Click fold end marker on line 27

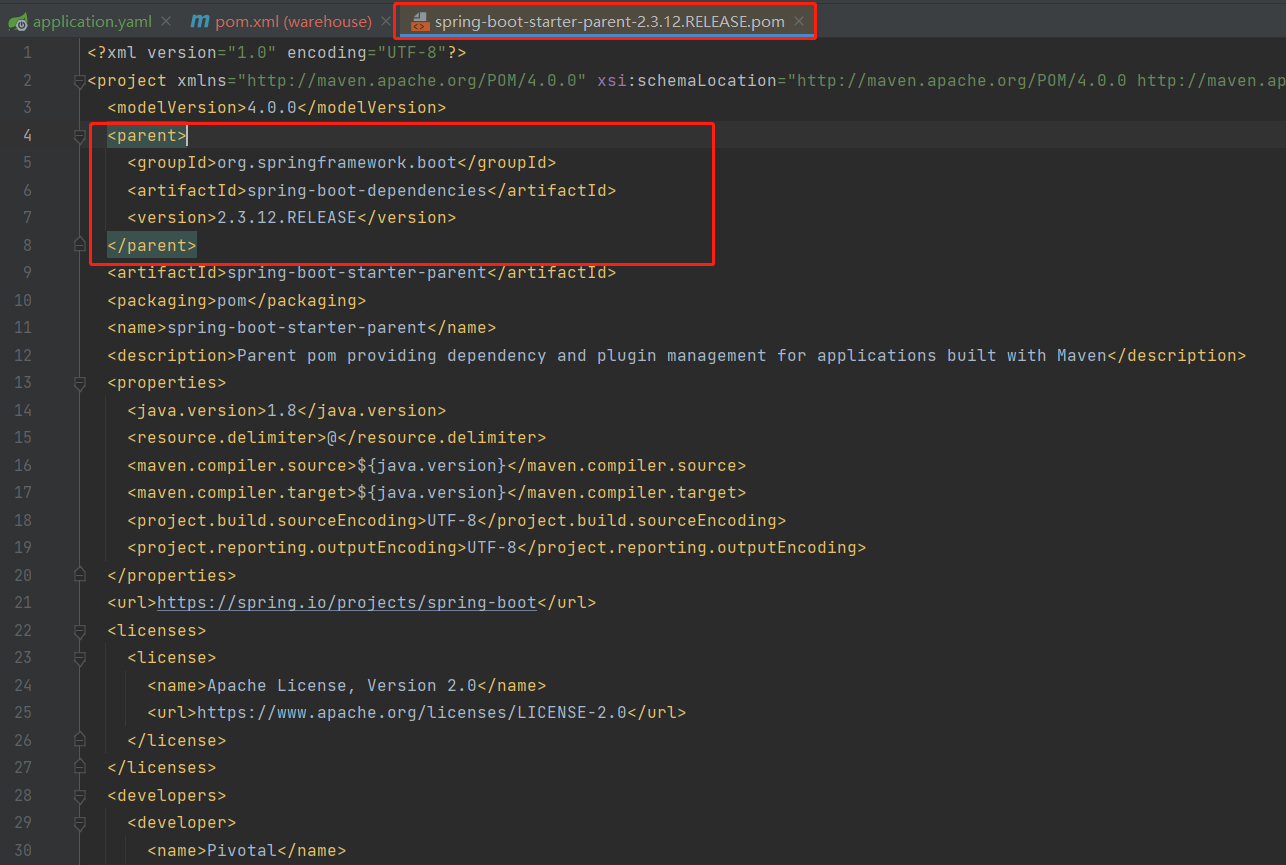[80, 768]
